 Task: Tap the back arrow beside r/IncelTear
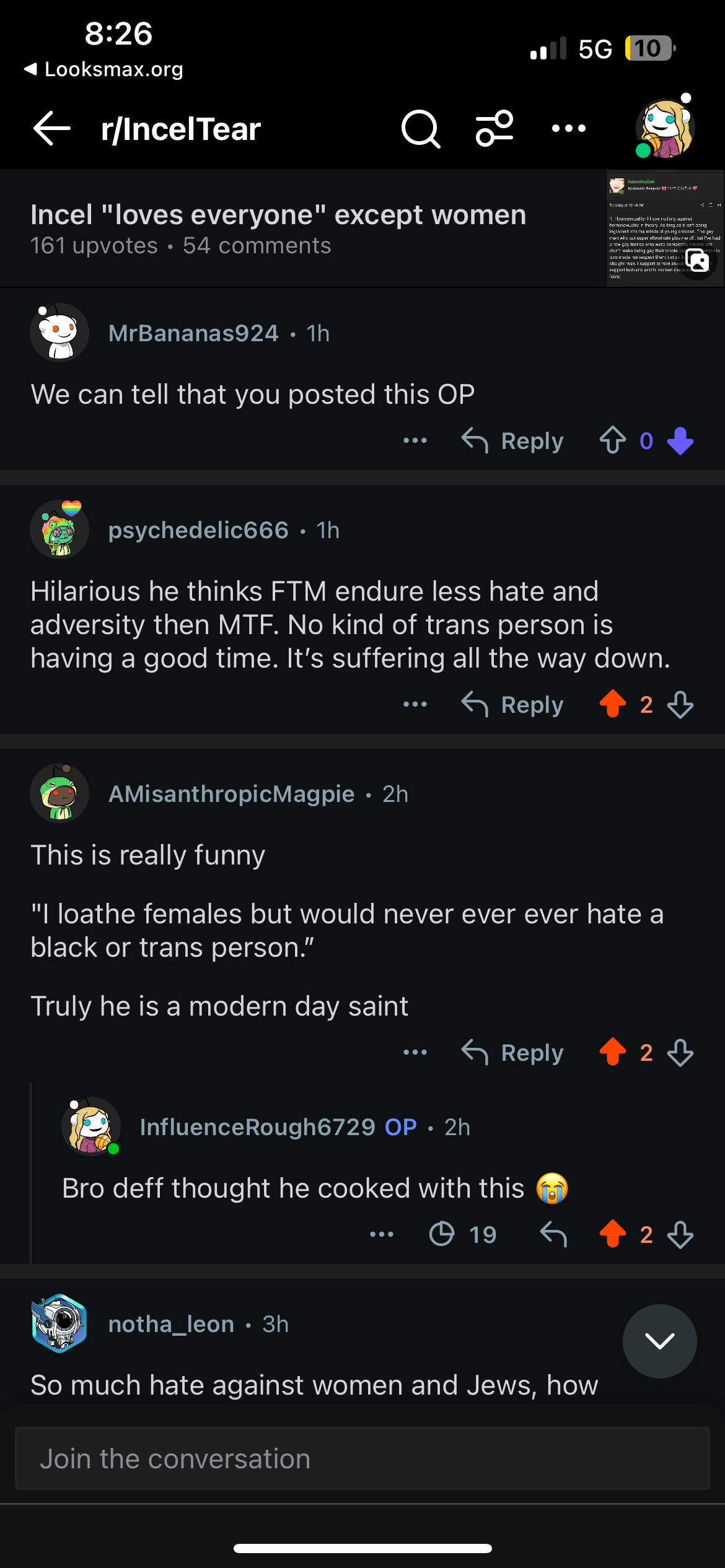pos(51,129)
